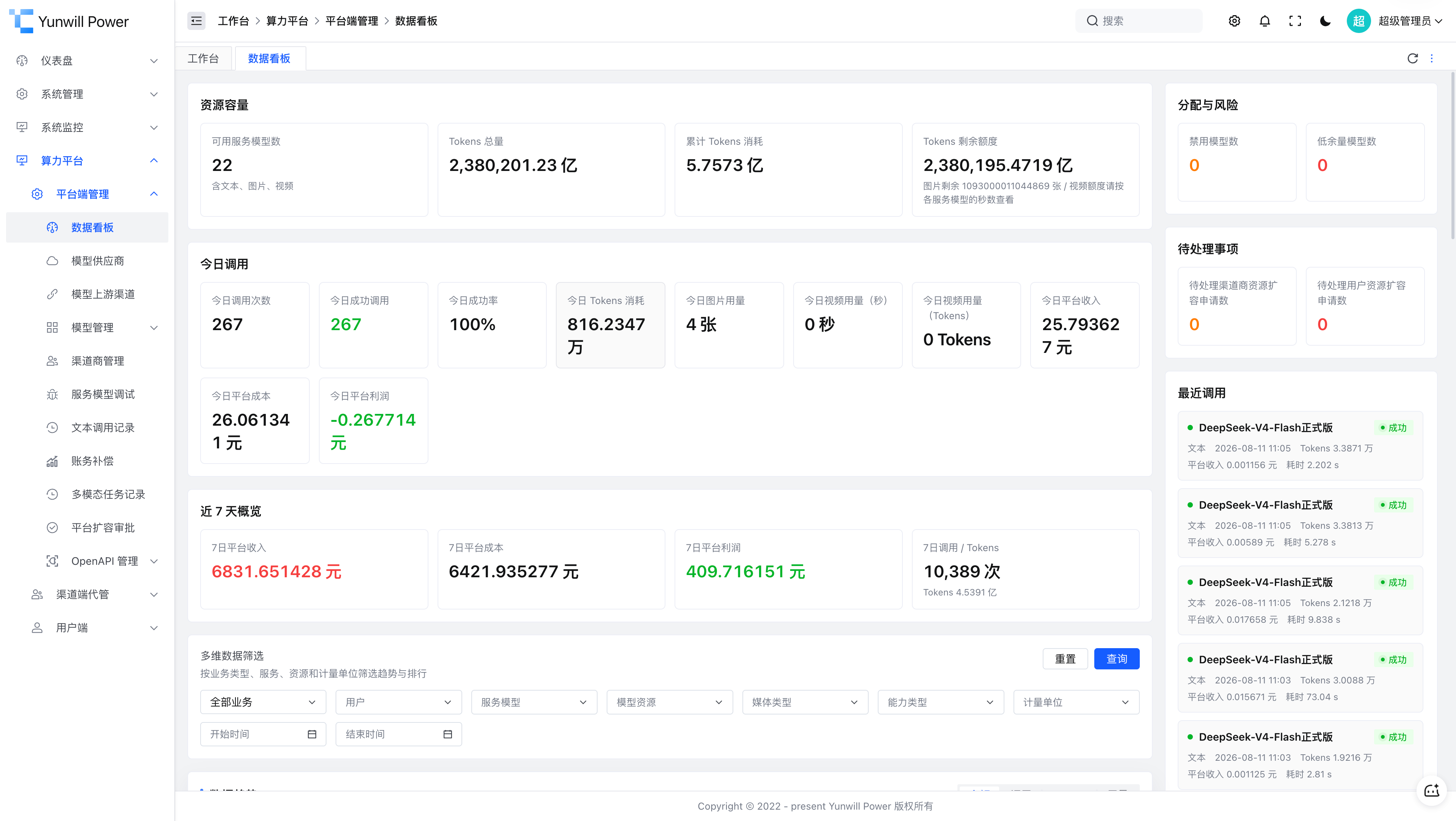Open 账务补偿 from the sidebar
The height and width of the screenshot is (821, 1456).
[x=87, y=461]
